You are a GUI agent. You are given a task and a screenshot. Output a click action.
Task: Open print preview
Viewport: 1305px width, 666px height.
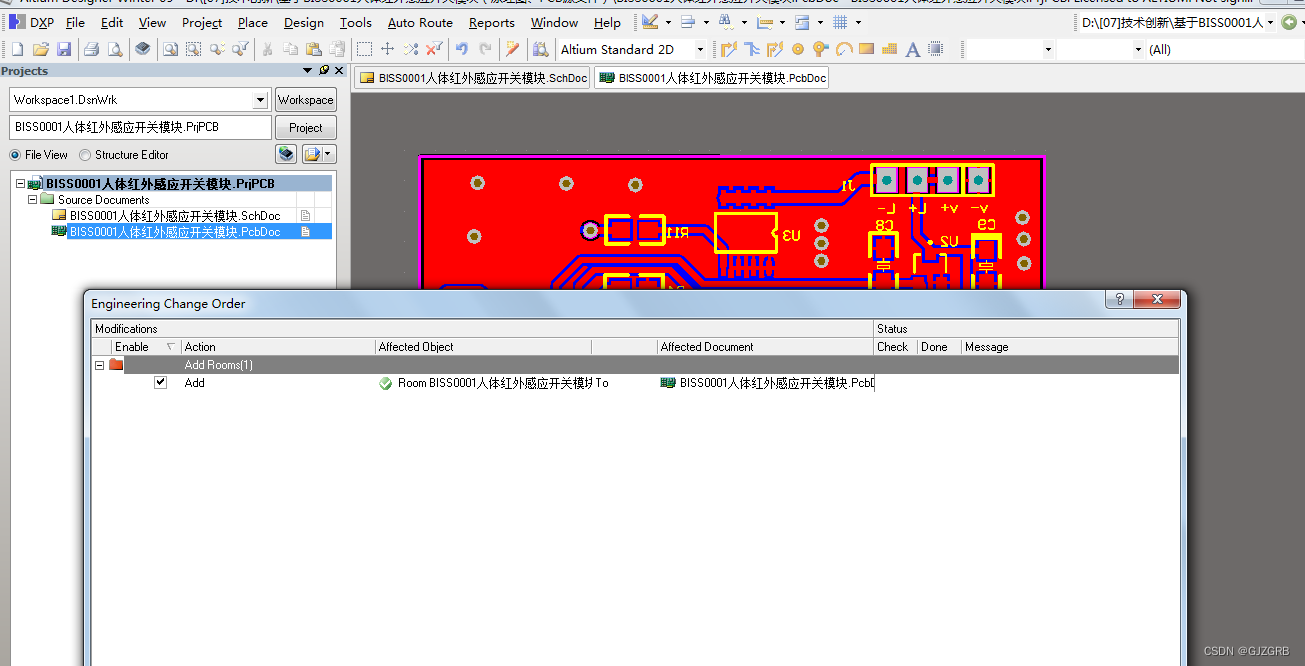pos(115,49)
